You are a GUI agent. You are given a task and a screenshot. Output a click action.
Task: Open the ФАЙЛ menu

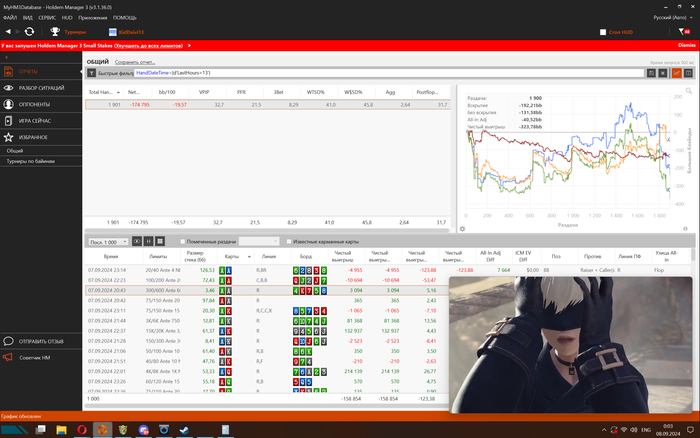pos(10,18)
